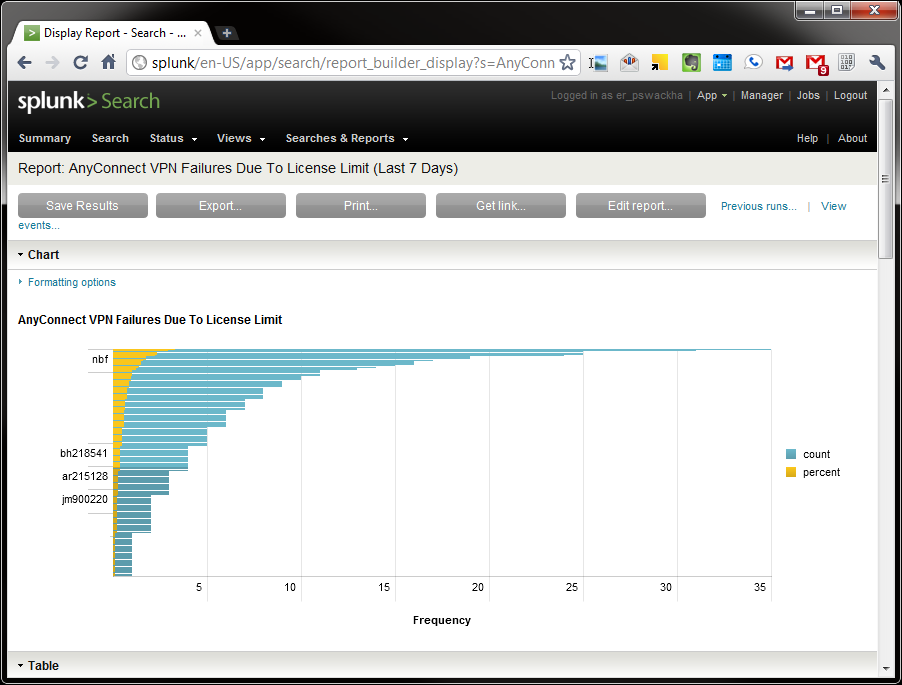Click the URL address bar

point(352,63)
